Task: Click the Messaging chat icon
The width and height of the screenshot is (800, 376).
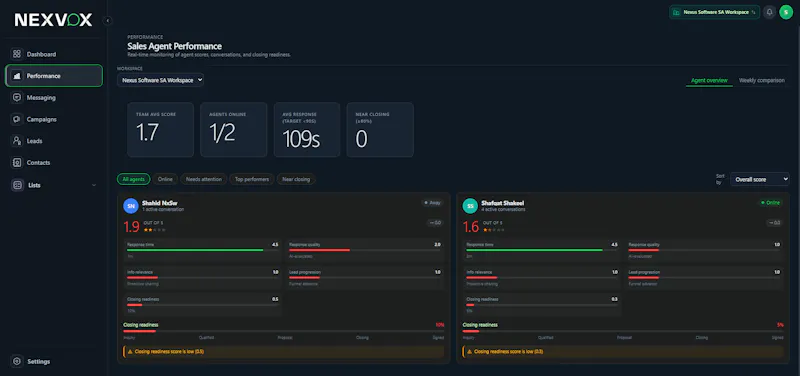Action: tap(17, 97)
